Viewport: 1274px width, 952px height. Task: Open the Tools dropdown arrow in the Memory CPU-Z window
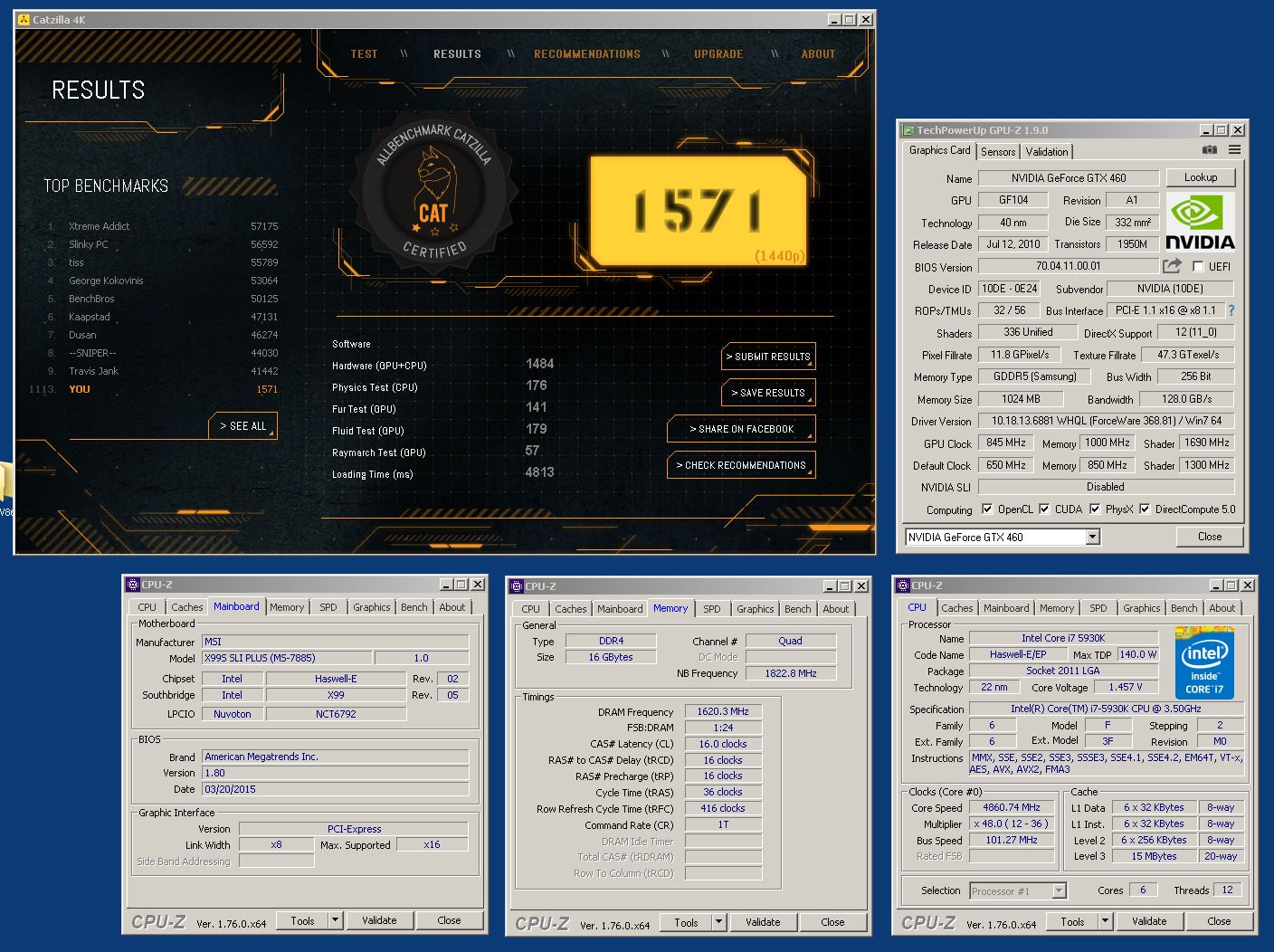(x=719, y=922)
